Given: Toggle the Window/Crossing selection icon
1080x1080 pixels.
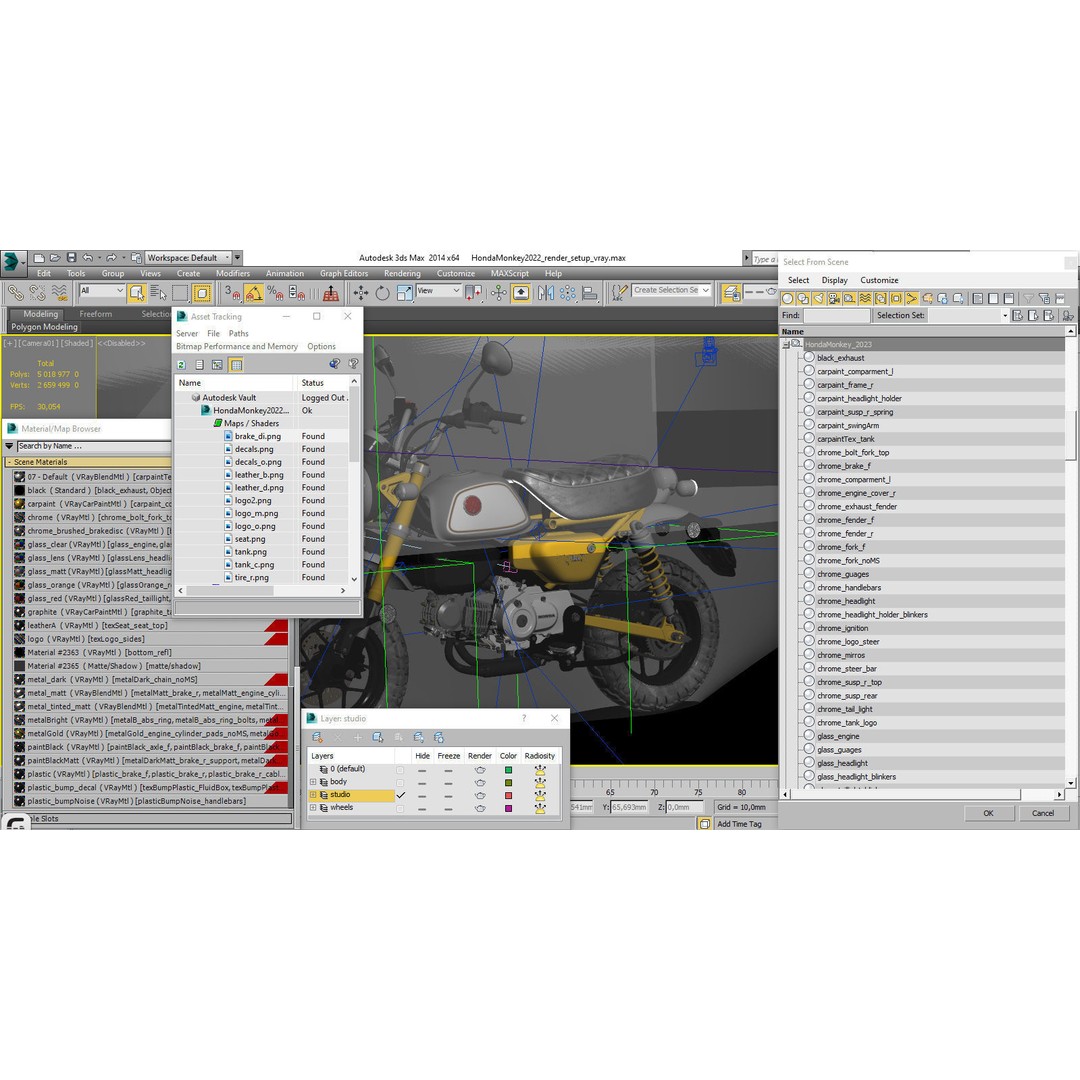Looking at the screenshot, I should click(202, 293).
